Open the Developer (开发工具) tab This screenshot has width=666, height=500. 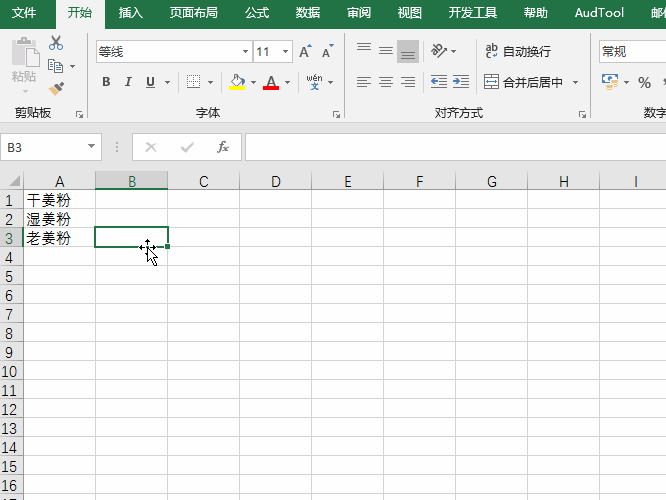[472, 13]
